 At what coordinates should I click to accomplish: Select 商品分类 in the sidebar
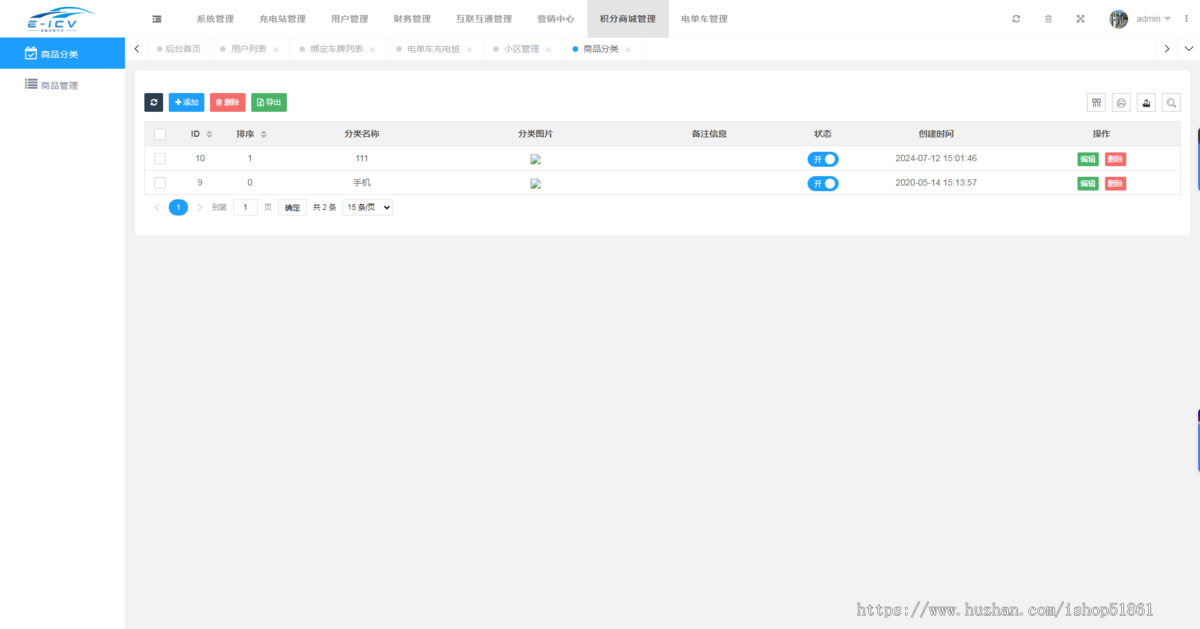coord(62,54)
